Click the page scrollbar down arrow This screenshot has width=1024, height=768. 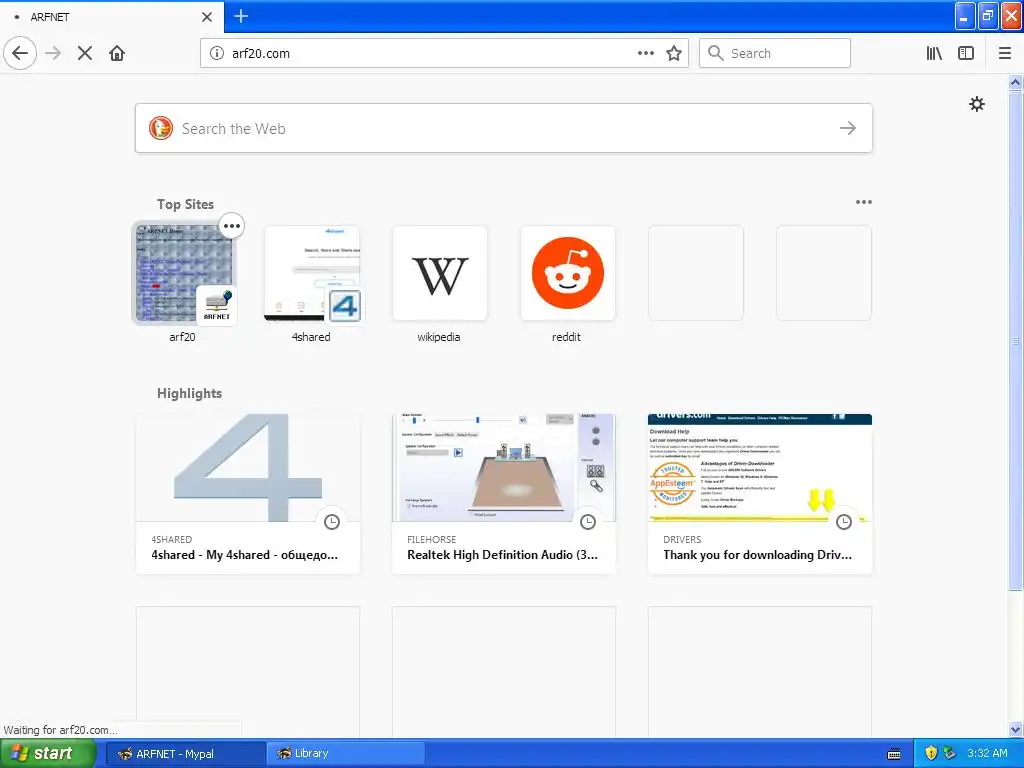[x=1015, y=730]
